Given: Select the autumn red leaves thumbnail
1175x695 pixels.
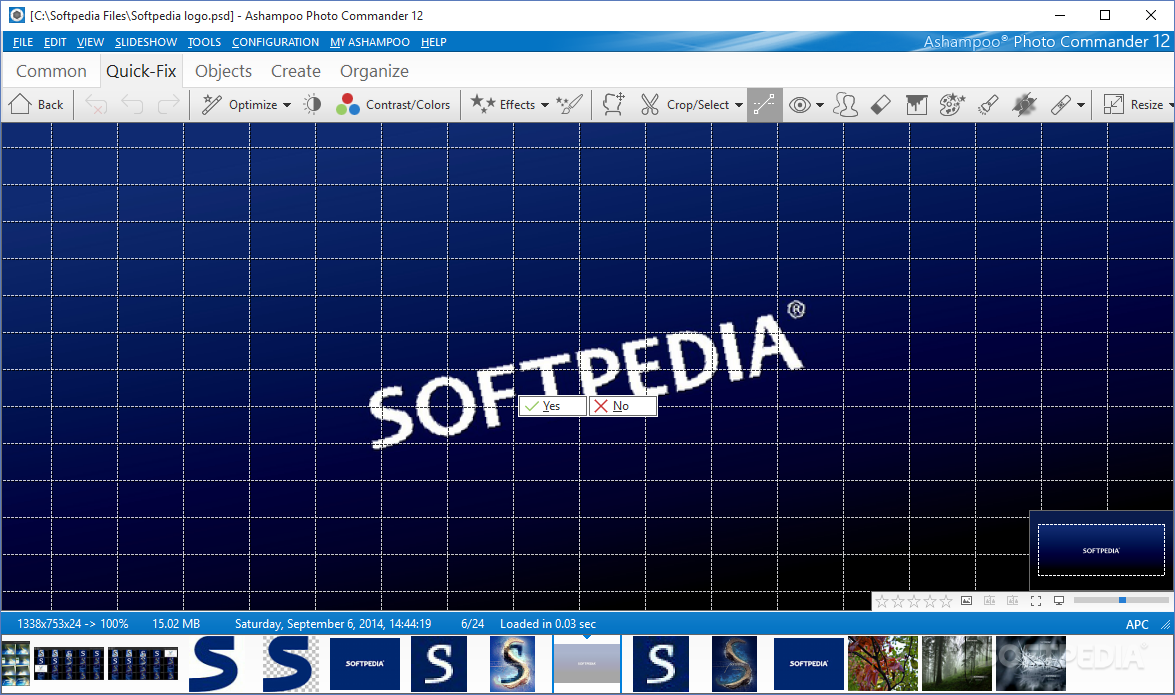Looking at the screenshot, I should [x=883, y=664].
